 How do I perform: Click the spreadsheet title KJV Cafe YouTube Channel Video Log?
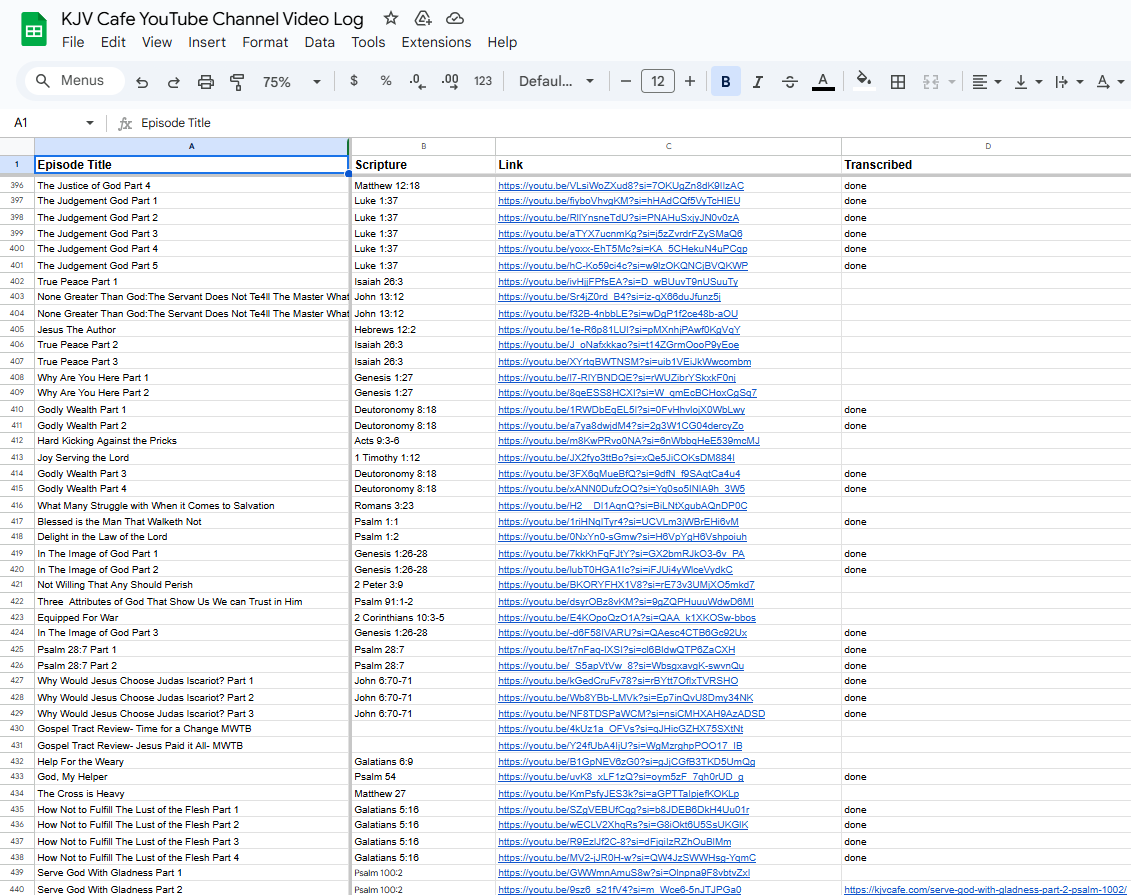[212, 19]
